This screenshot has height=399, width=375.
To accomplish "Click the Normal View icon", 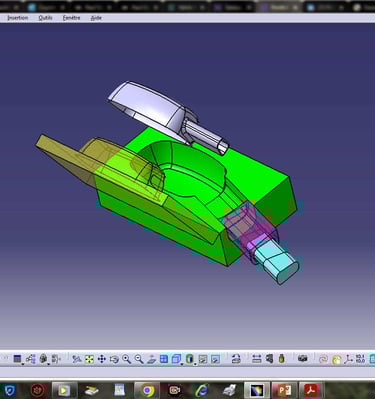I will click(151, 359).
